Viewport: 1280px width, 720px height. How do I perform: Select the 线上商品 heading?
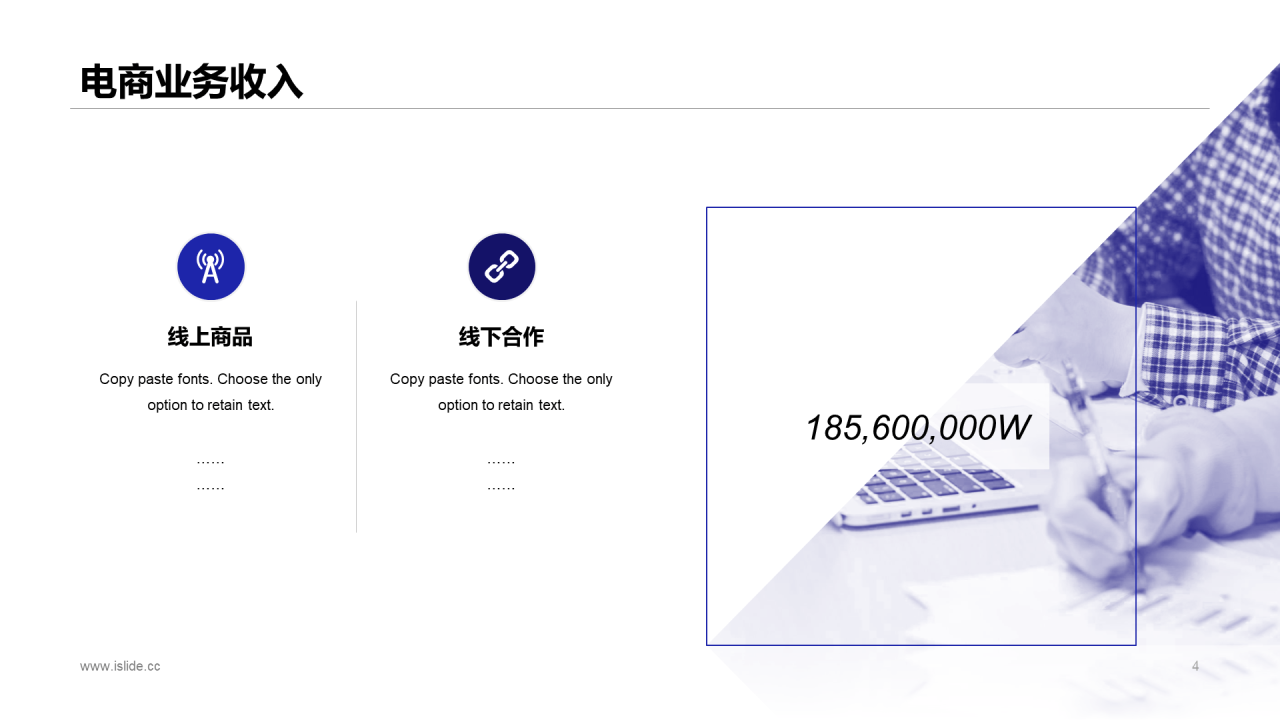(210, 337)
